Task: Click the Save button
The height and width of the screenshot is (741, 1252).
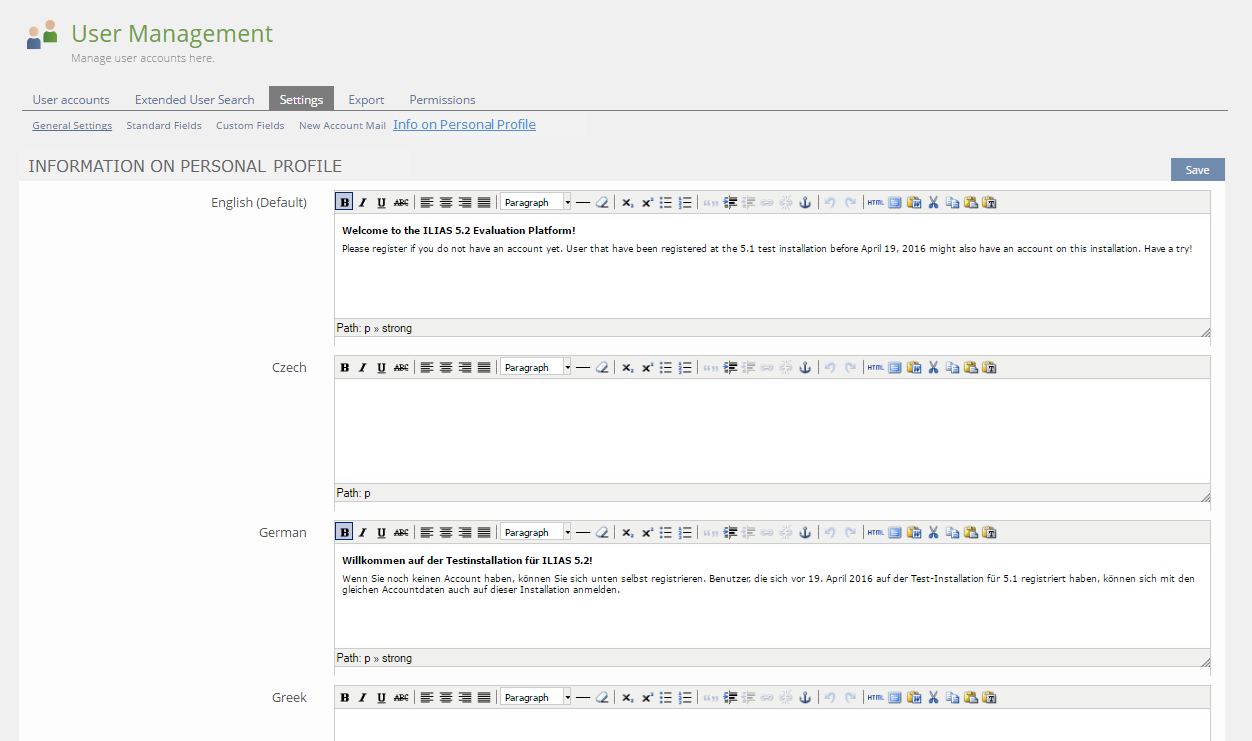Action: (x=1197, y=170)
